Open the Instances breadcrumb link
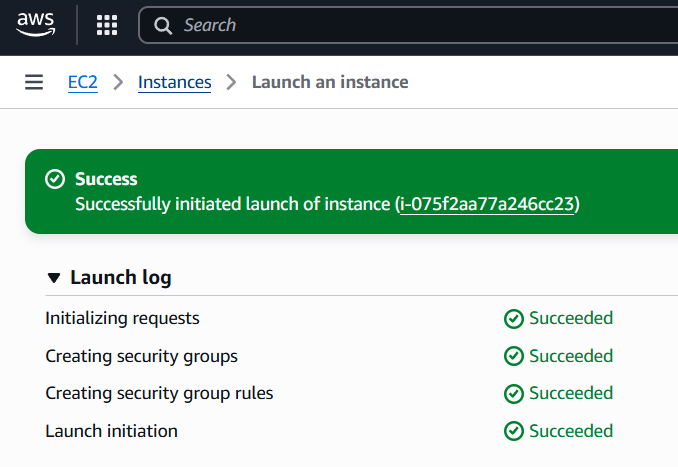 175,82
